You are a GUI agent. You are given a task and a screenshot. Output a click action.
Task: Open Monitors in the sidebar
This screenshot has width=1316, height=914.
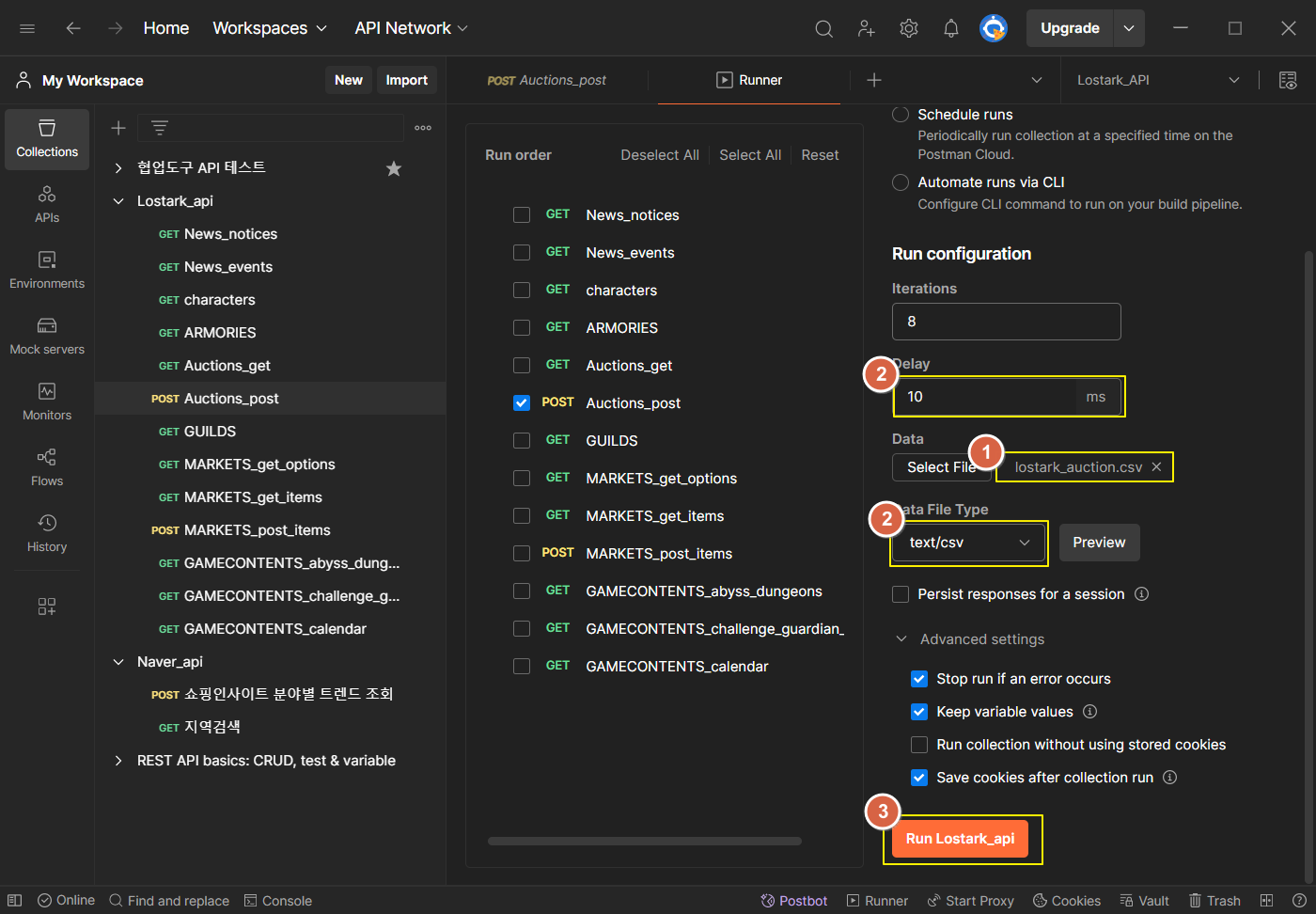click(x=47, y=402)
